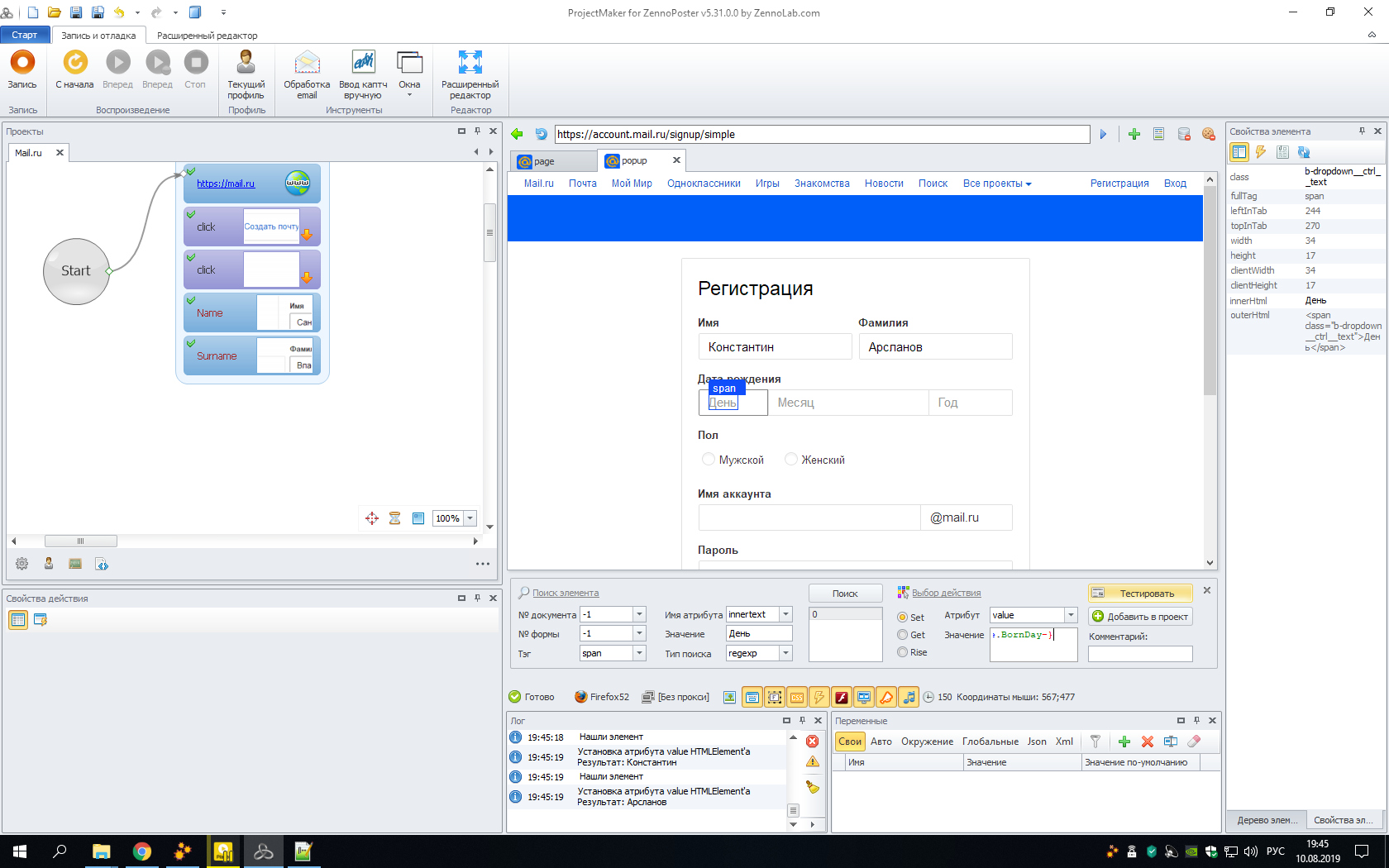Switch to the Старт ribbon tab

click(25, 35)
